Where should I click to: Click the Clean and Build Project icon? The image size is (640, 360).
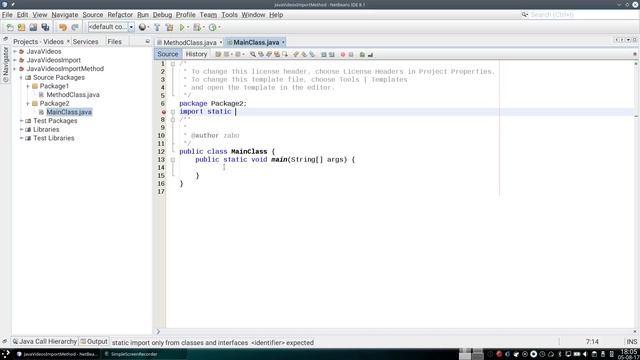169,27
